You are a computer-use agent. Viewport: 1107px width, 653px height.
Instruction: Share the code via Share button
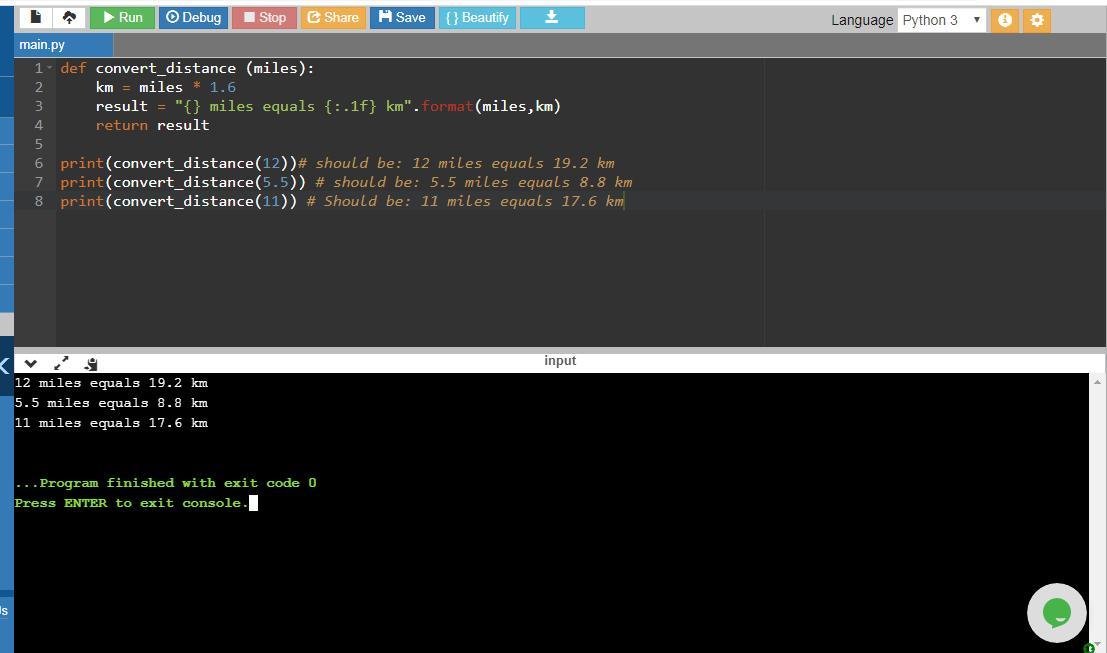332,17
